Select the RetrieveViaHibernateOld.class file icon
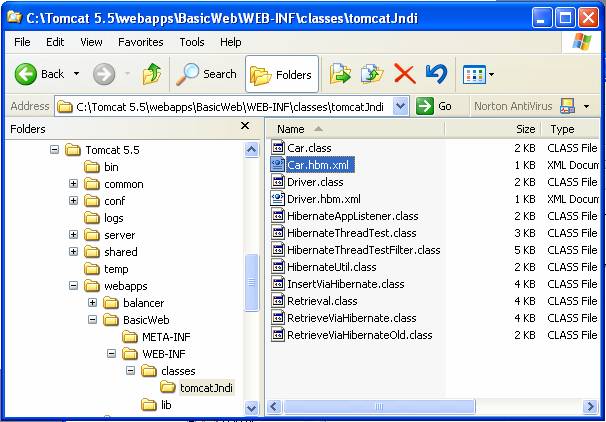Image resolution: width=606 pixels, height=422 pixels. coord(278,335)
